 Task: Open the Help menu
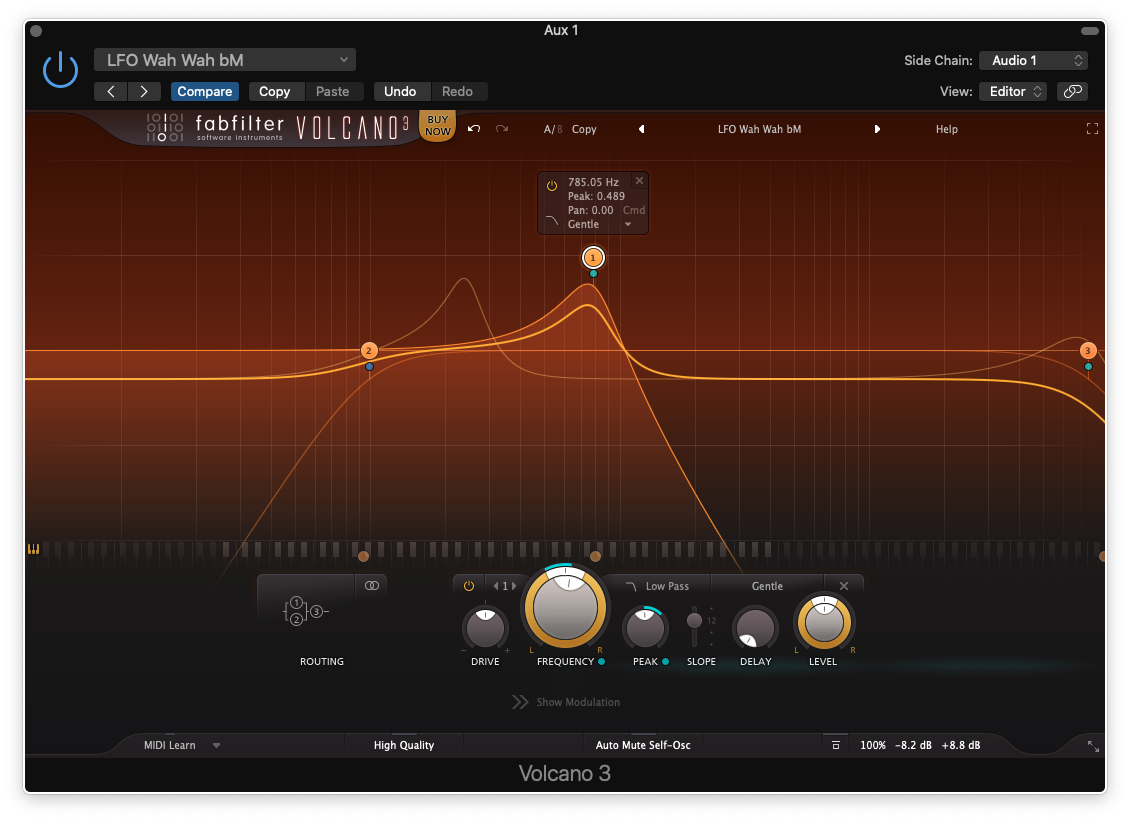point(946,129)
